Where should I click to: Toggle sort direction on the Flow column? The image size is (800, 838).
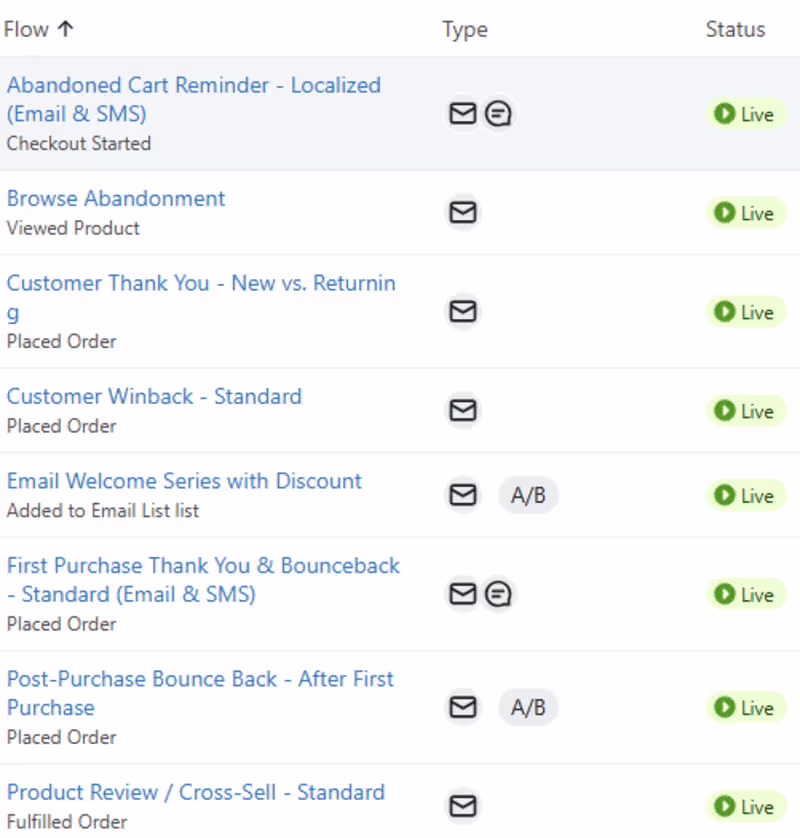tap(40, 29)
